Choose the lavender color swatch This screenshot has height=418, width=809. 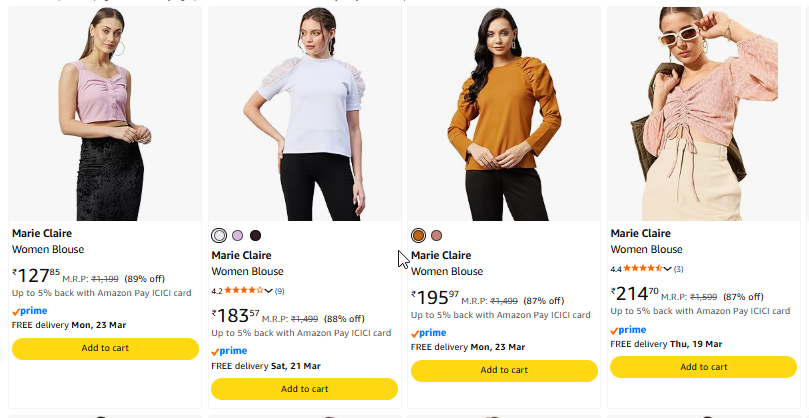click(237, 235)
